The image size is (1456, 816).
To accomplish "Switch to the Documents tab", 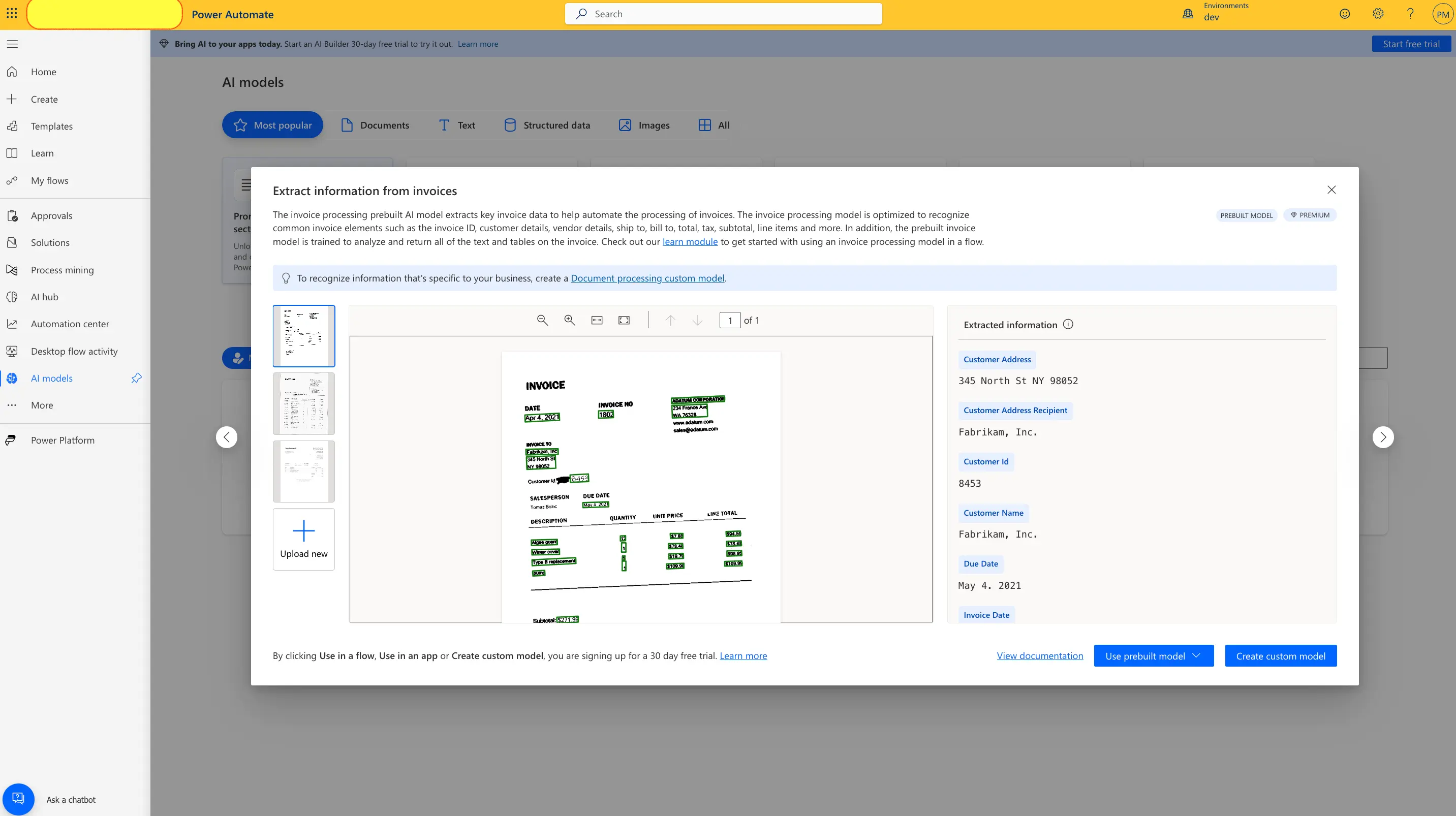I will pyautogui.click(x=375, y=125).
